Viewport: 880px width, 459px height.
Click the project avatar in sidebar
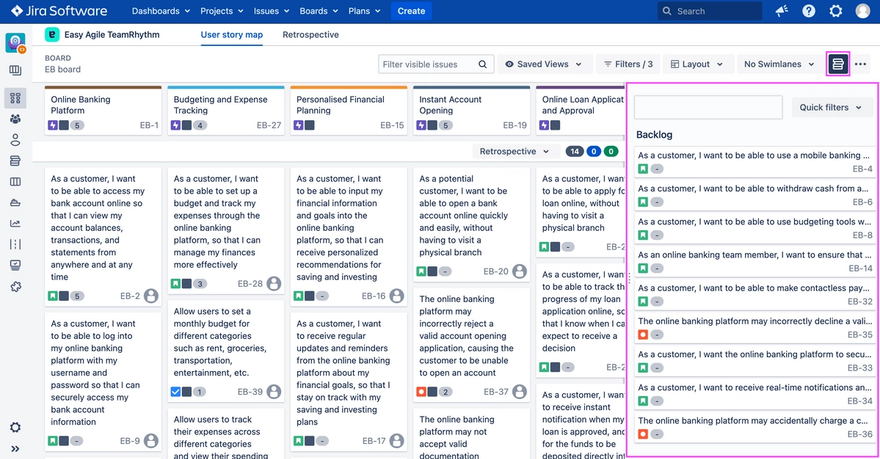tap(15, 42)
